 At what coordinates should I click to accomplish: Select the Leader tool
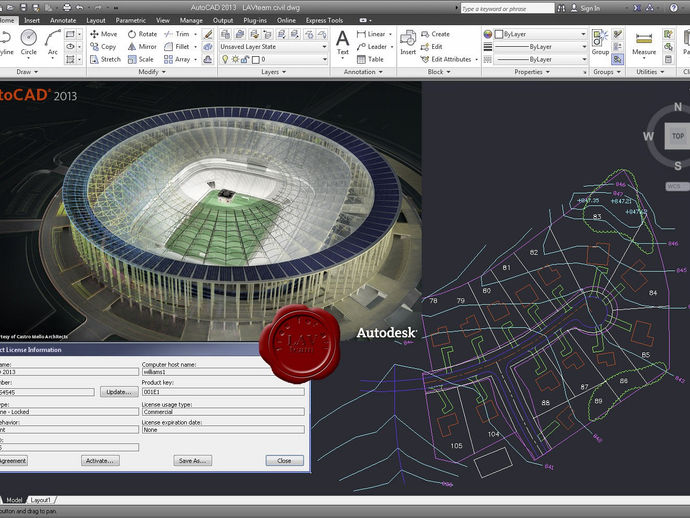[372, 47]
